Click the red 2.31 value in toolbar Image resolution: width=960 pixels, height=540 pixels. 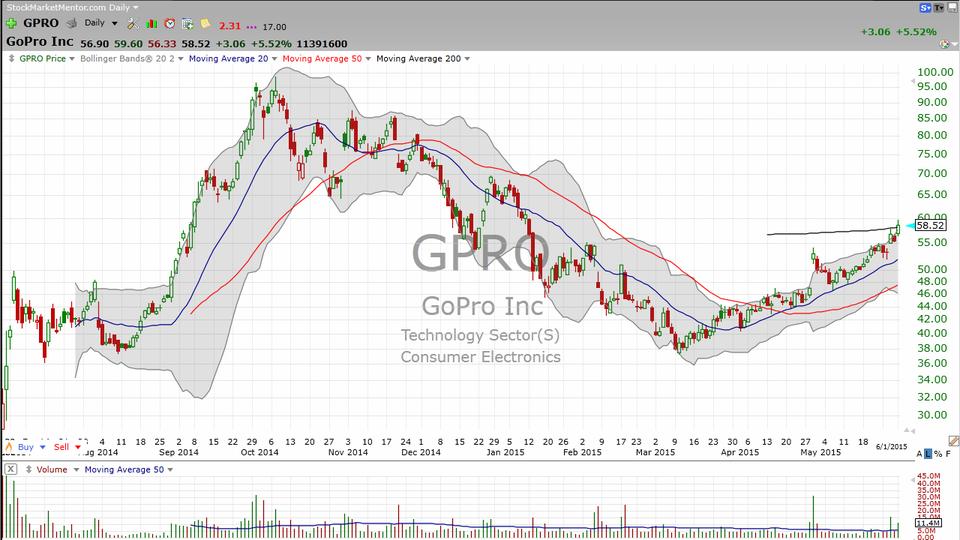pos(230,26)
